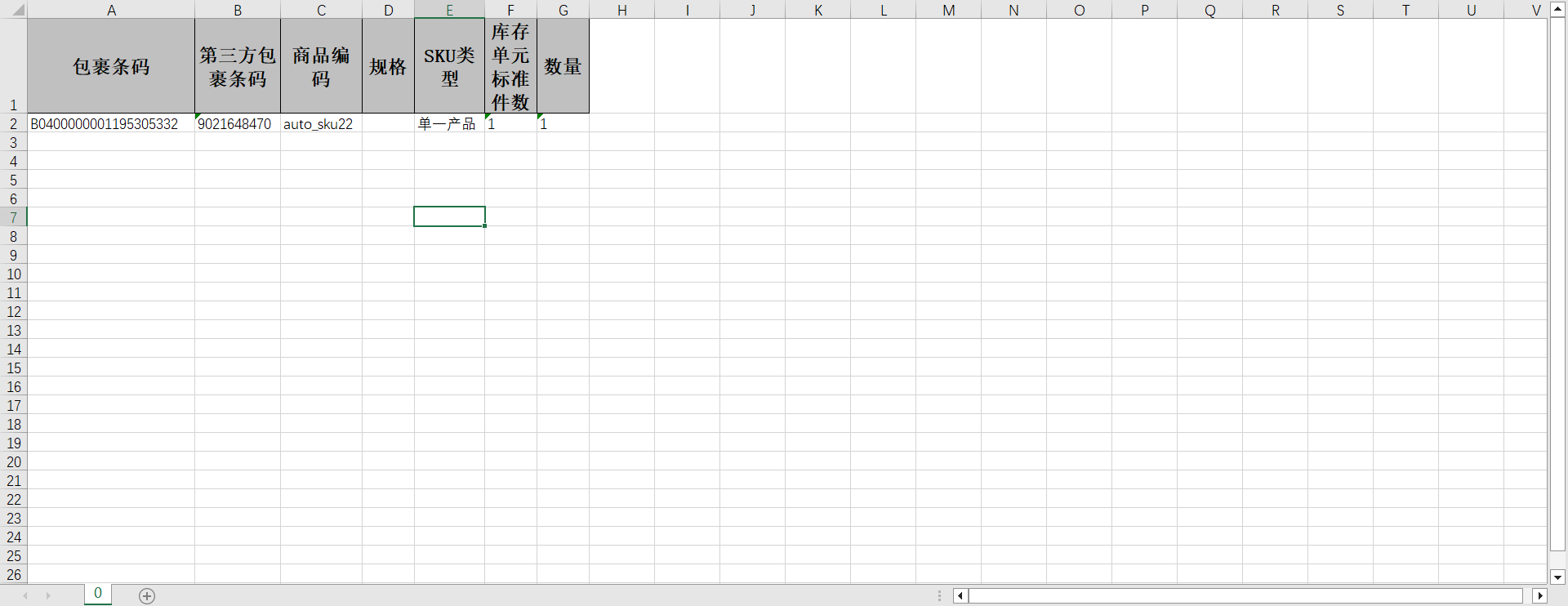Screen dimensions: 1568x606
Task: Select column S header
Action: [1340, 10]
